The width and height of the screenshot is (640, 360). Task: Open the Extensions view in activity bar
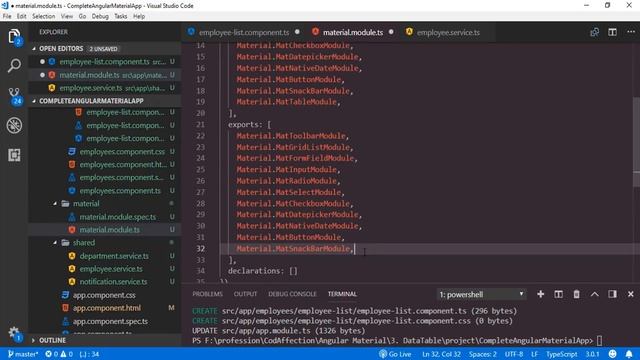point(14,155)
